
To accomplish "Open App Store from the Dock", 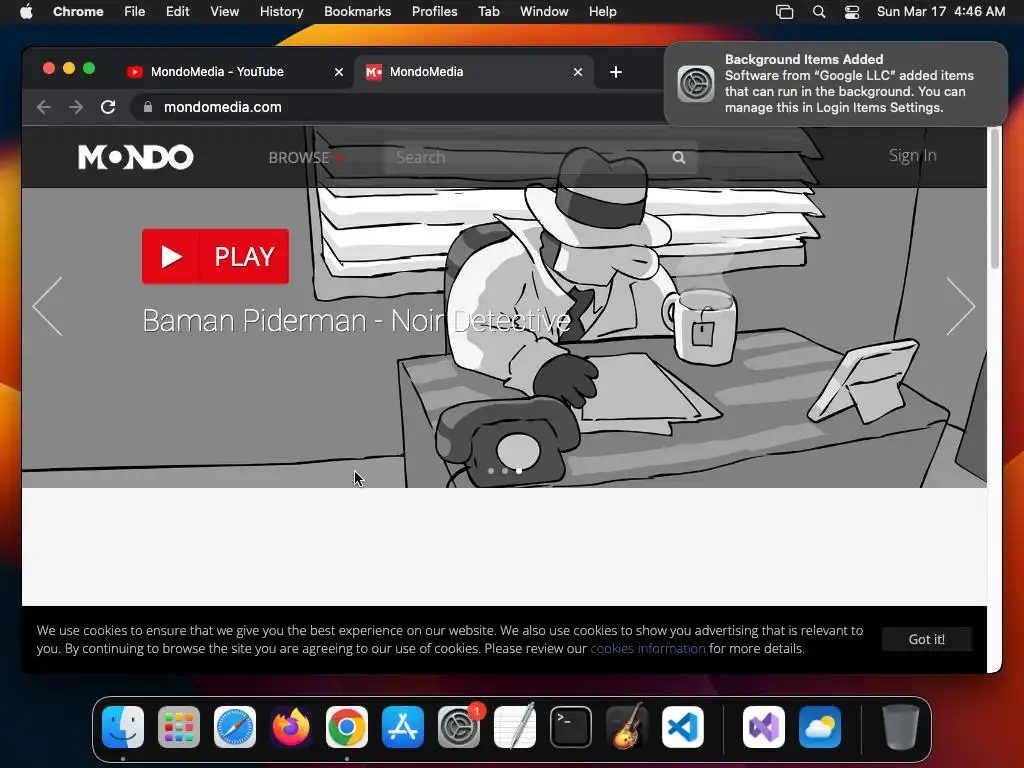I will (x=403, y=727).
